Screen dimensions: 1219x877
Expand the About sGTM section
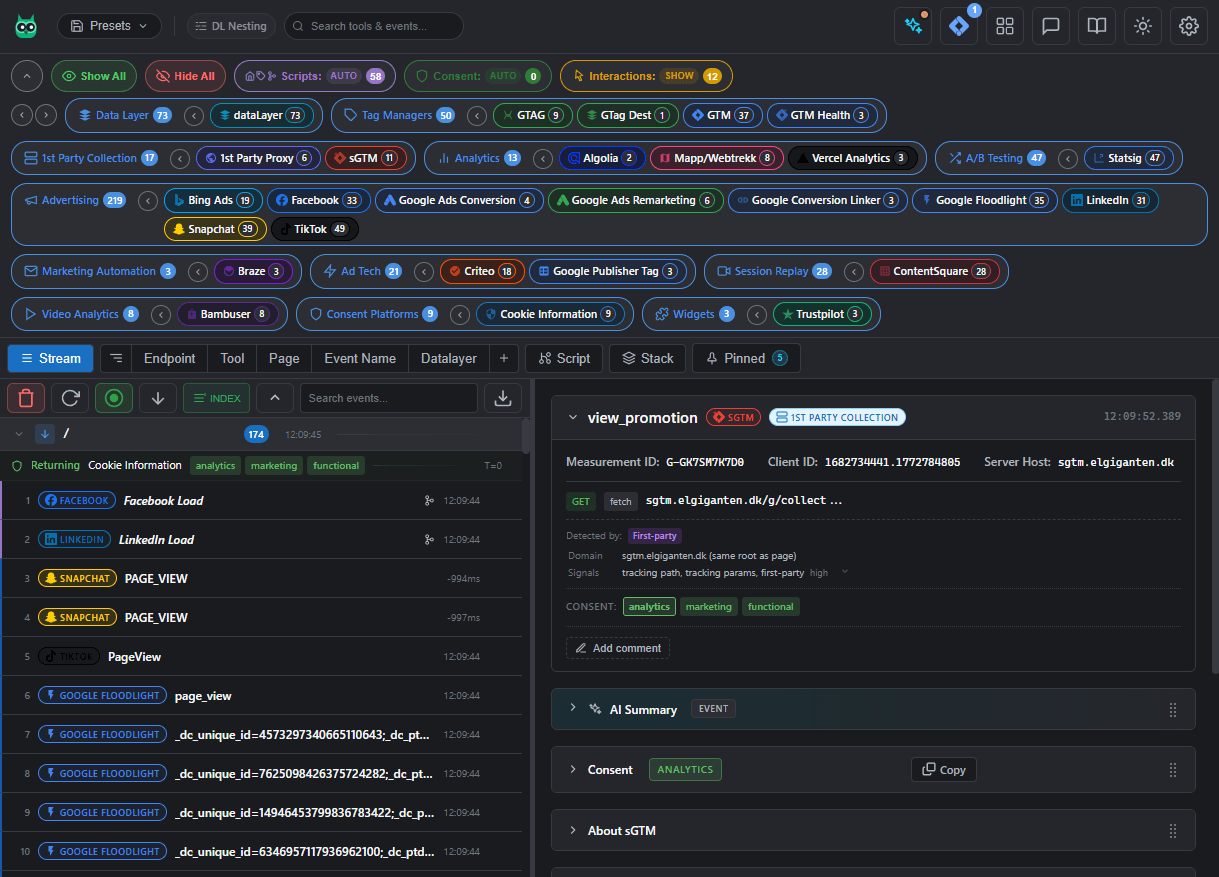(573, 830)
